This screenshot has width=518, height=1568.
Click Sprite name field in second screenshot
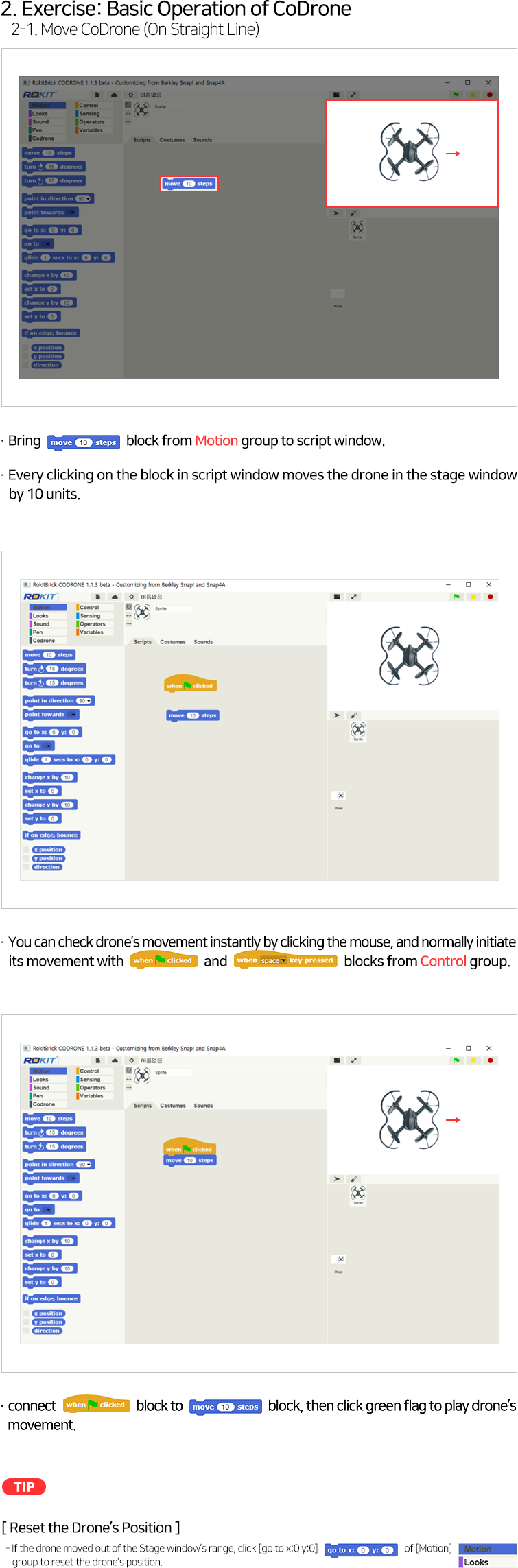172,609
